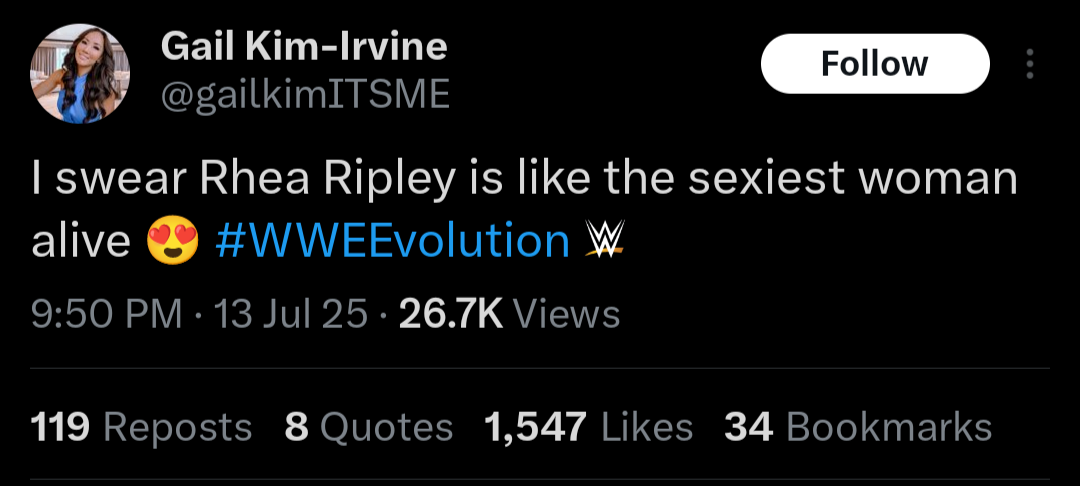Show the 8 Quotes list
This screenshot has width=1080, height=486.
coord(368,427)
